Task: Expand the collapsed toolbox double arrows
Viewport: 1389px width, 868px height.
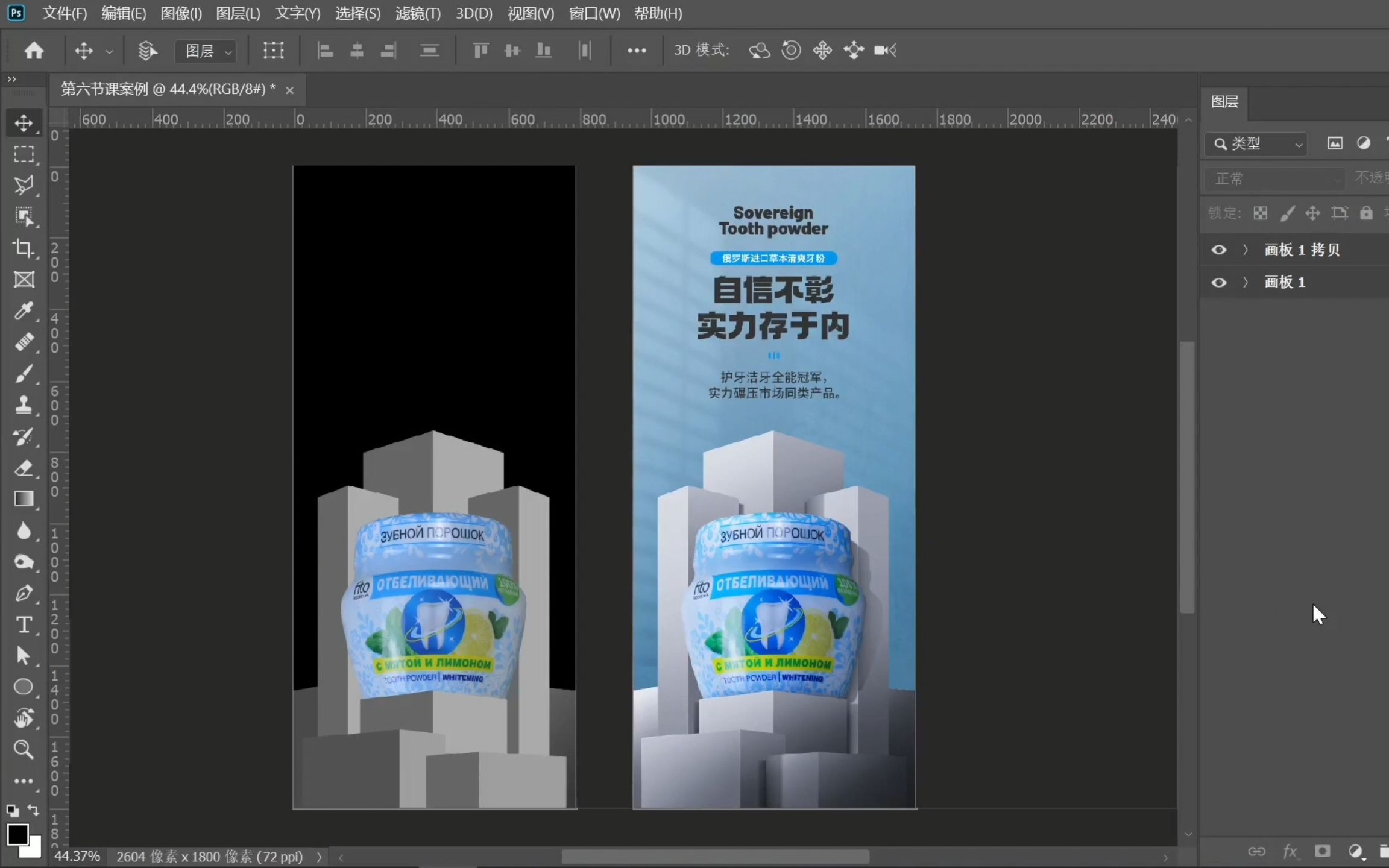Action: click(12, 79)
